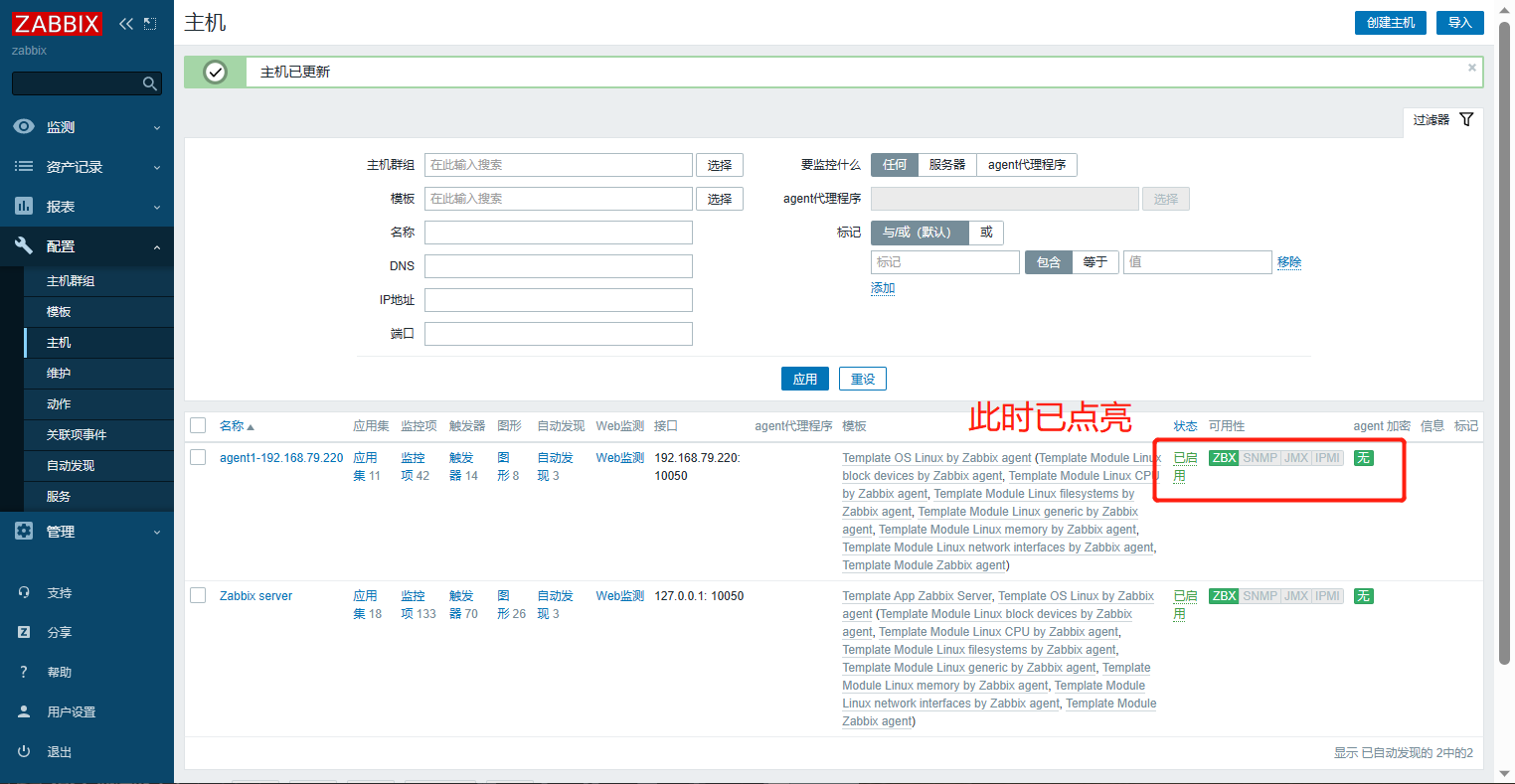
Task: Click the sidebar search magnifier icon
Action: [x=150, y=83]
